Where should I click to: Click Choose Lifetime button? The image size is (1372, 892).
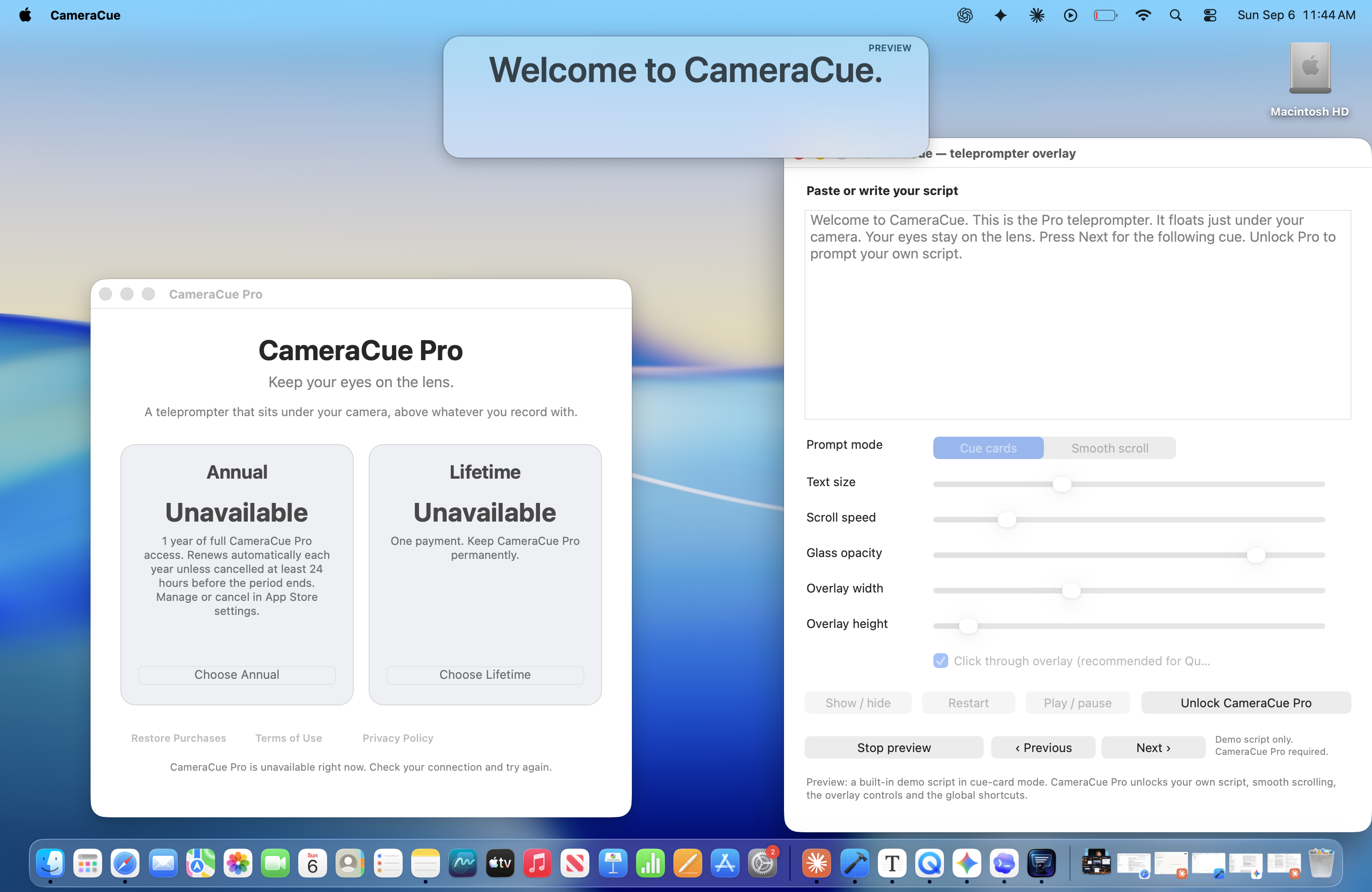(x=485, y=675)
